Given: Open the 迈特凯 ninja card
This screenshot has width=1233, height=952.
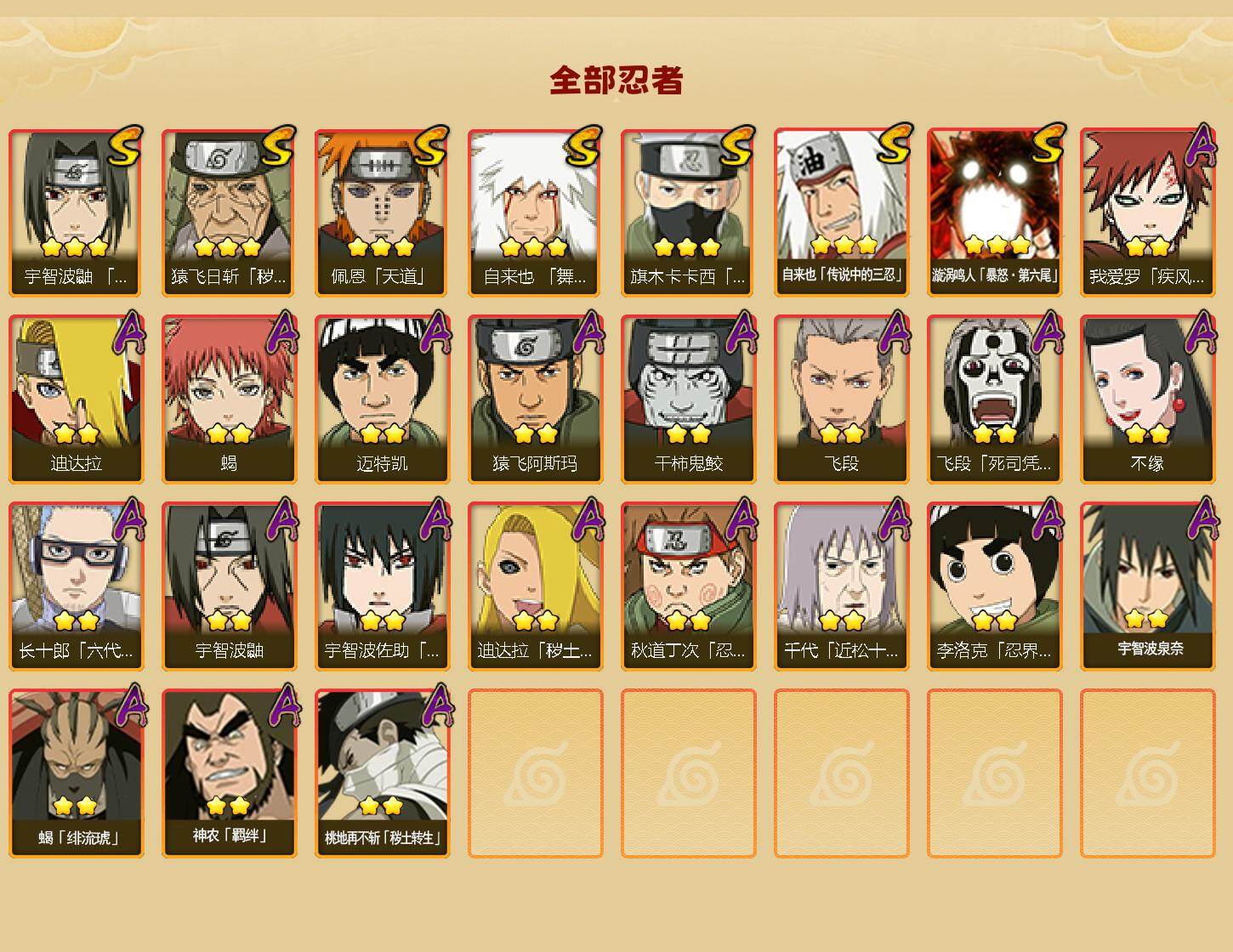Looking at the screenshot, I should pyautogui.click(x=382, y=399).
